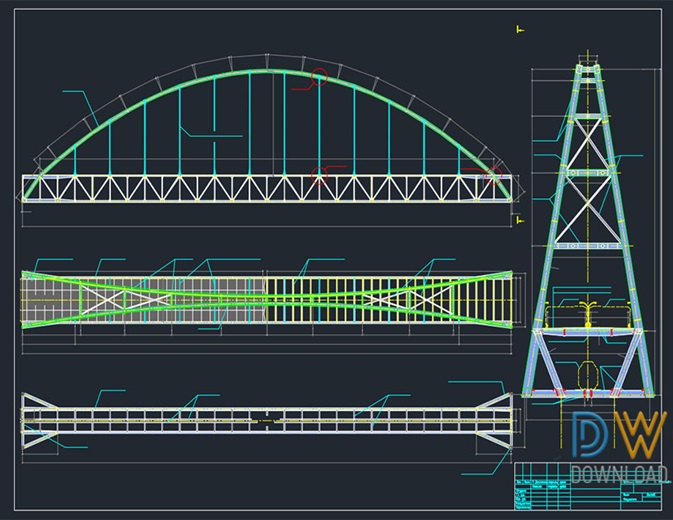The width and height of the screenshot is (673, 520).
Task: Click the red detail circle at arch crown
Action: [x=319, y=77]
